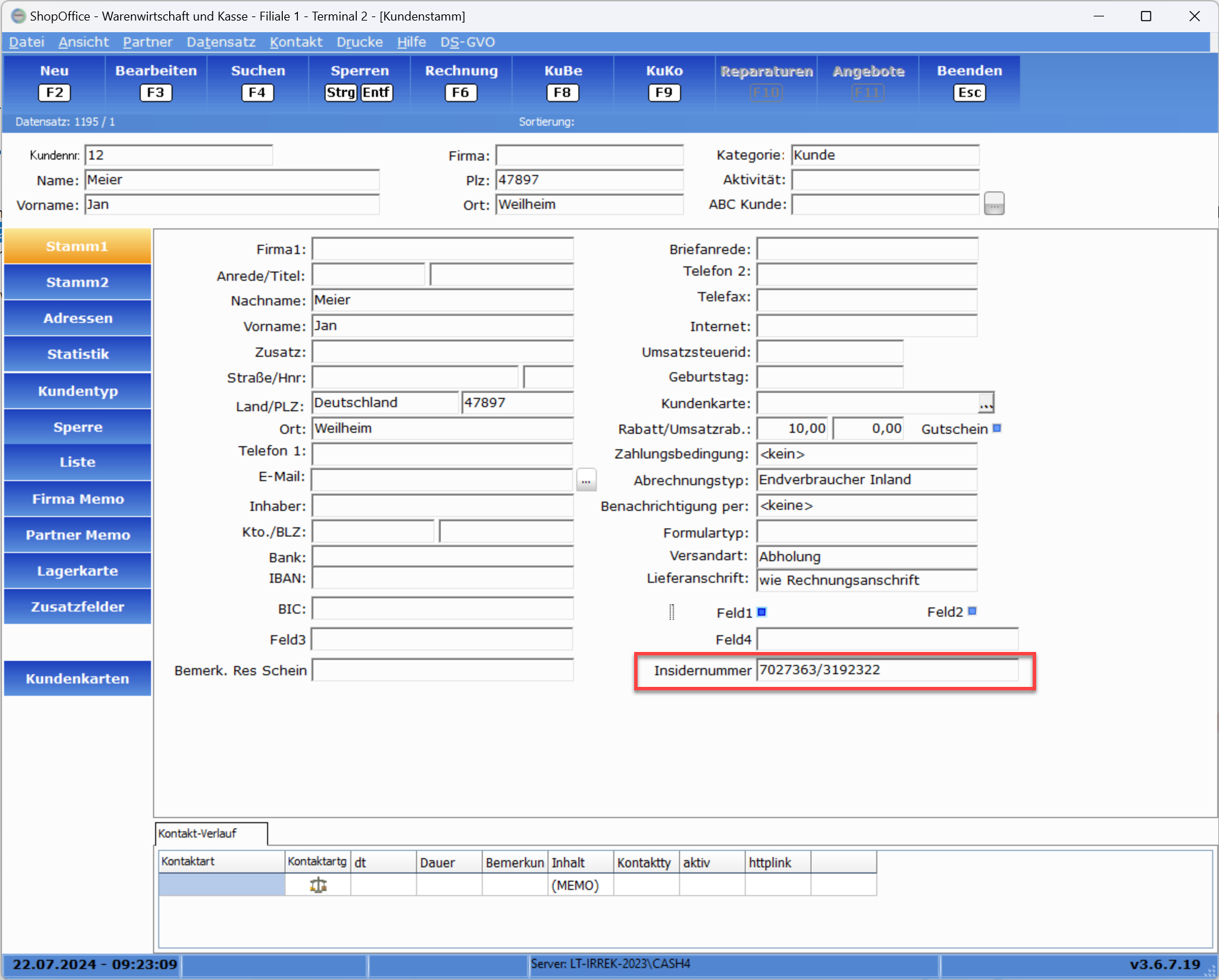
Task: Open the Kundentyp sidebar section
Action: click(77, 391)
